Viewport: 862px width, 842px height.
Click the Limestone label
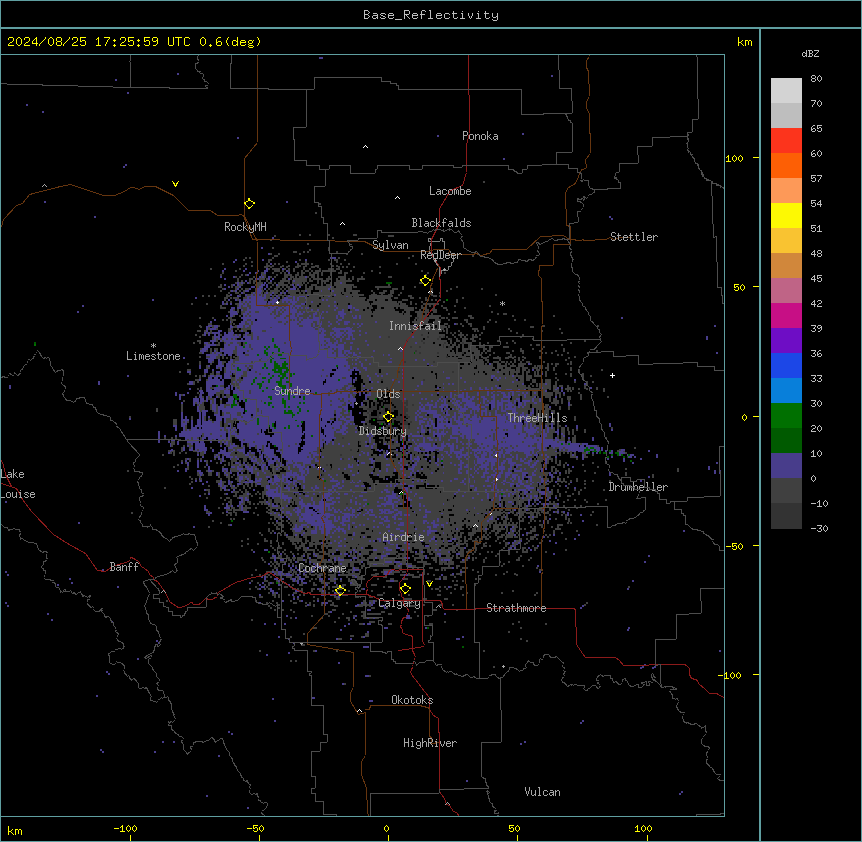pos(153,356)
